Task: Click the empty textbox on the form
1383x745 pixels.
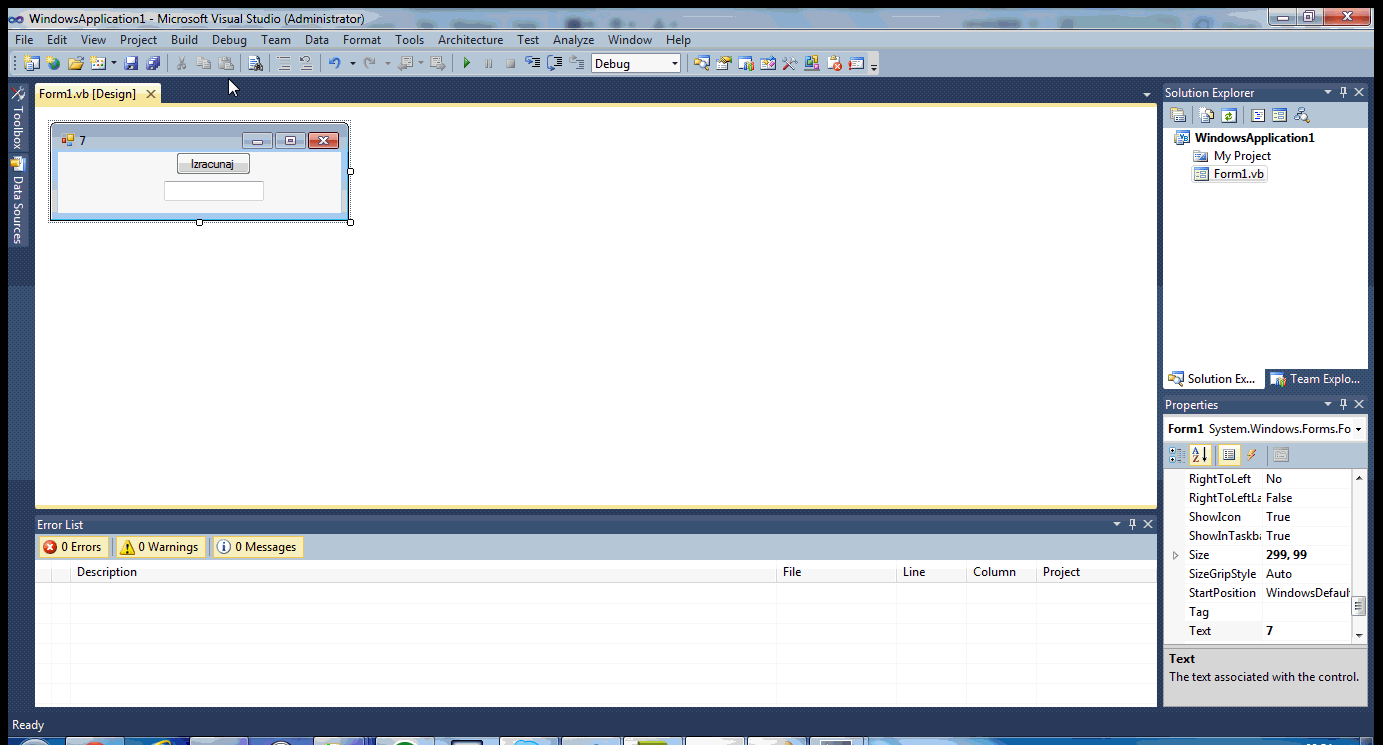Action: (x=214, y=191)
